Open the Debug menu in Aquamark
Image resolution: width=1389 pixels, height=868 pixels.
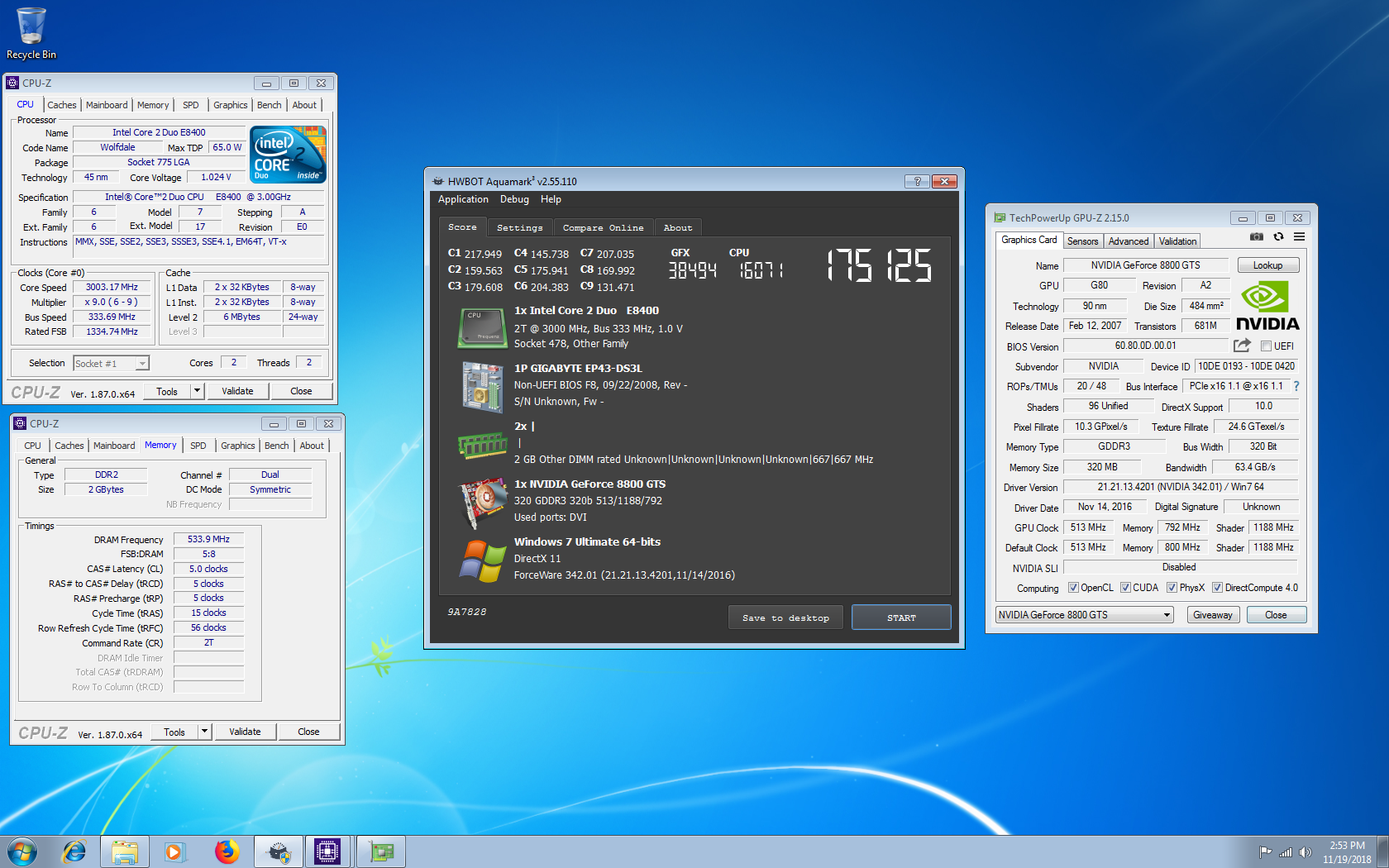(x=514, y=199)
